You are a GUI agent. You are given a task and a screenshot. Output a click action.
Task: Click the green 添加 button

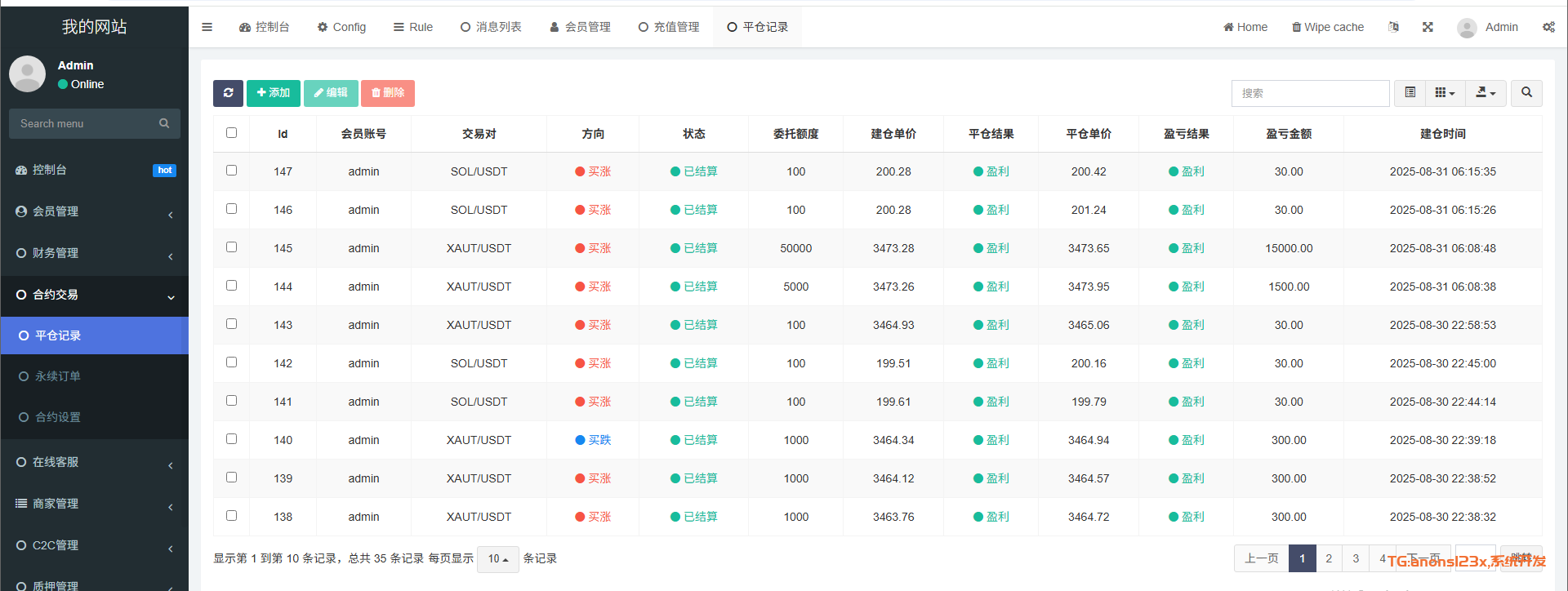tap(273, 93)
